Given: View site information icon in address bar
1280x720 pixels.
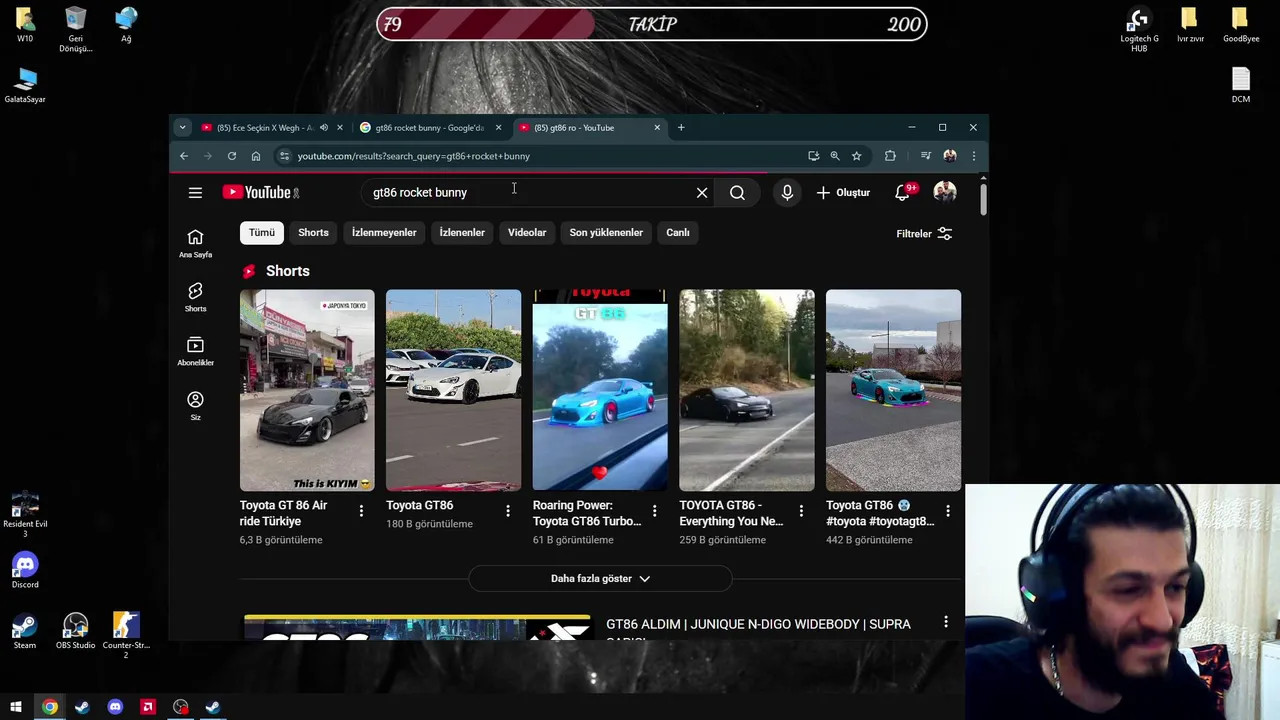Looking at the screenshot, I should pyautogui.click(x=285, y=156).
